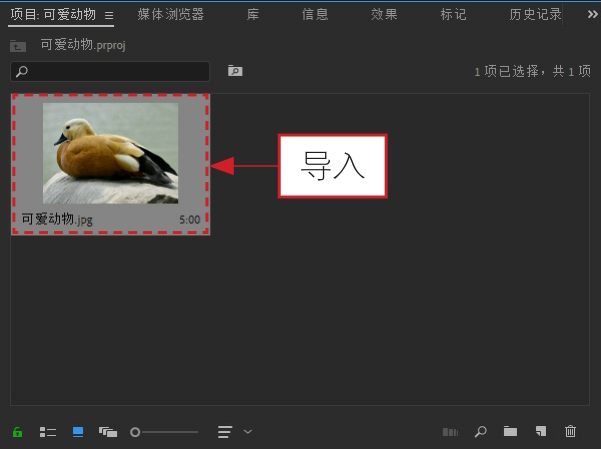Switch to icon view
Image resolution: width=601 pixels, height=449 pixels.
coord(78,432)
